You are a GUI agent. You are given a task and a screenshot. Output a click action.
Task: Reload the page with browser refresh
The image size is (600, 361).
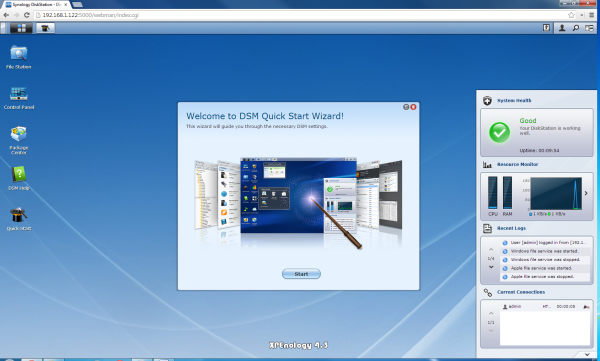[26, 15]
